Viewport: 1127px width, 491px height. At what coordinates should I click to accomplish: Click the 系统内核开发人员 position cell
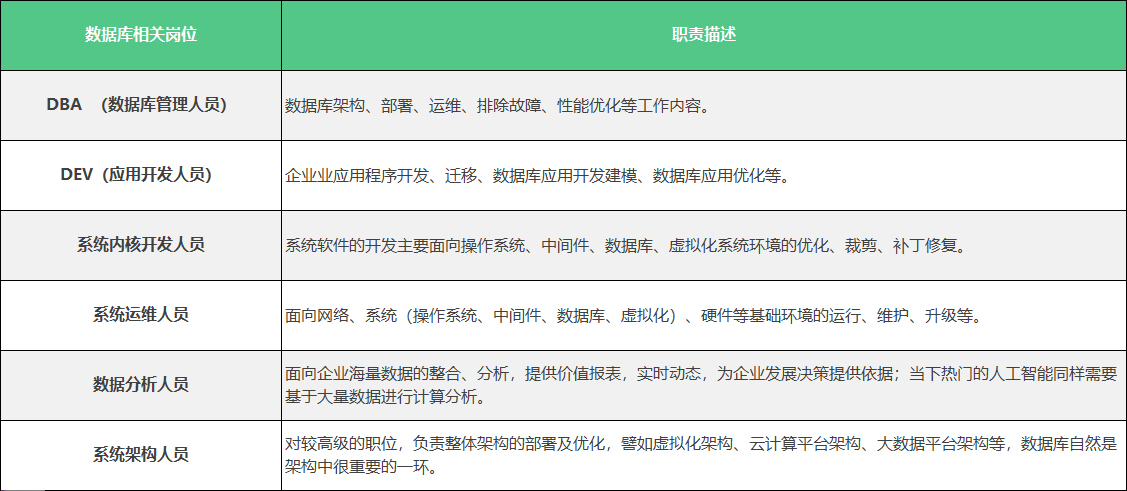click(x=140, y=244)
